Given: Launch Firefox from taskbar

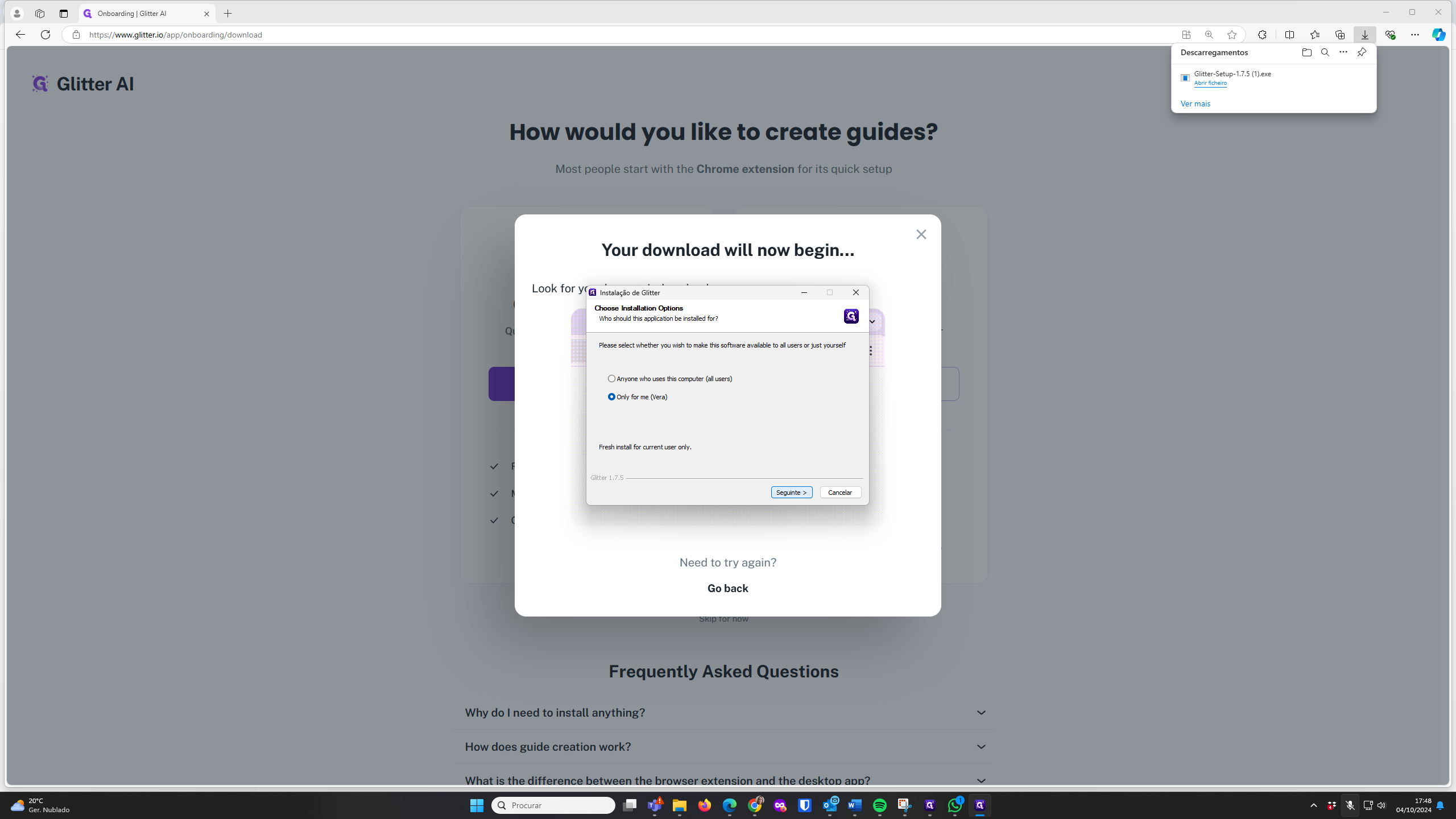Looking at the screenshot, I should pyautogui.click(x=705, y=805).
